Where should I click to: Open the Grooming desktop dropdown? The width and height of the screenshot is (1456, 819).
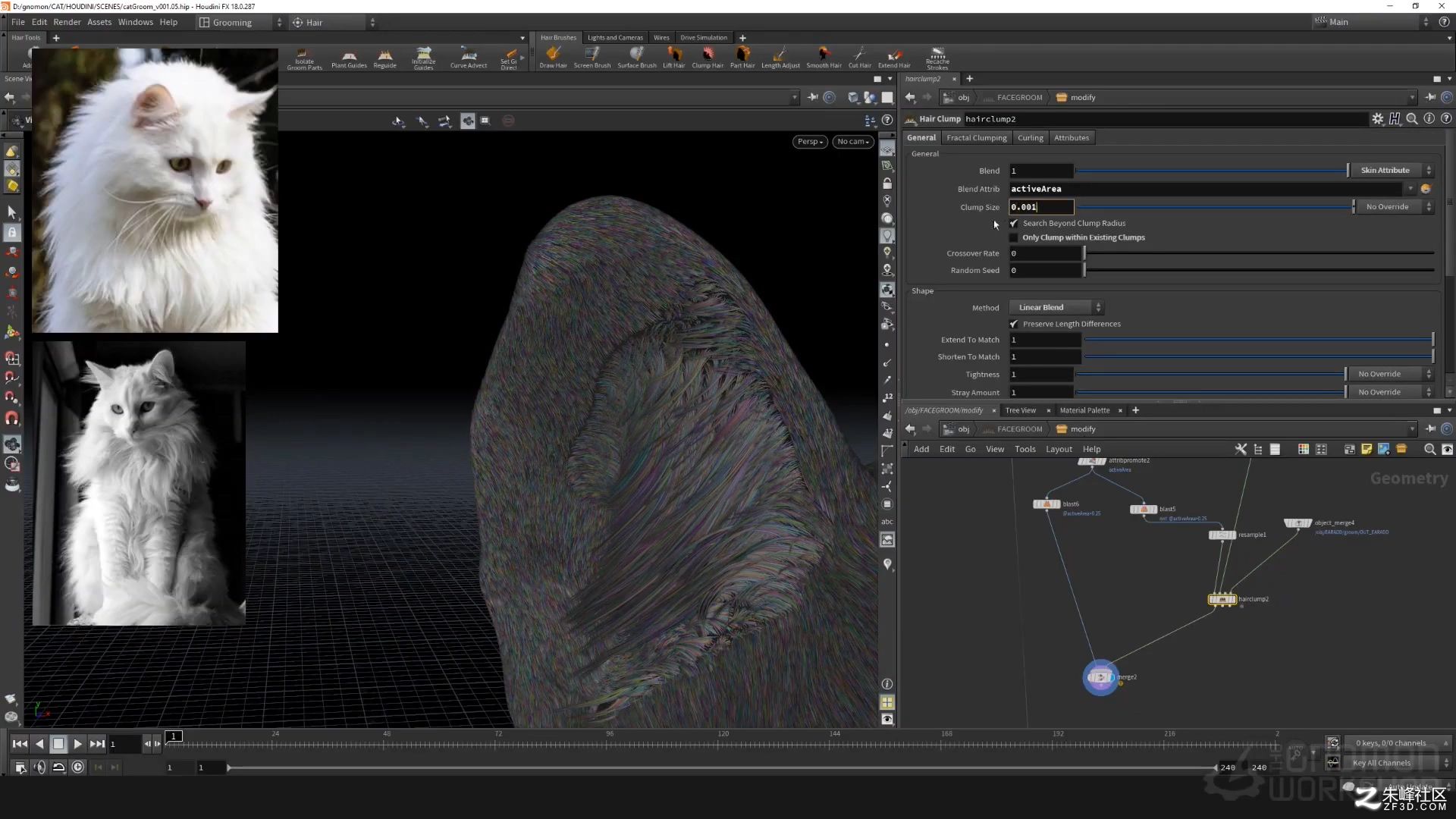240,23
